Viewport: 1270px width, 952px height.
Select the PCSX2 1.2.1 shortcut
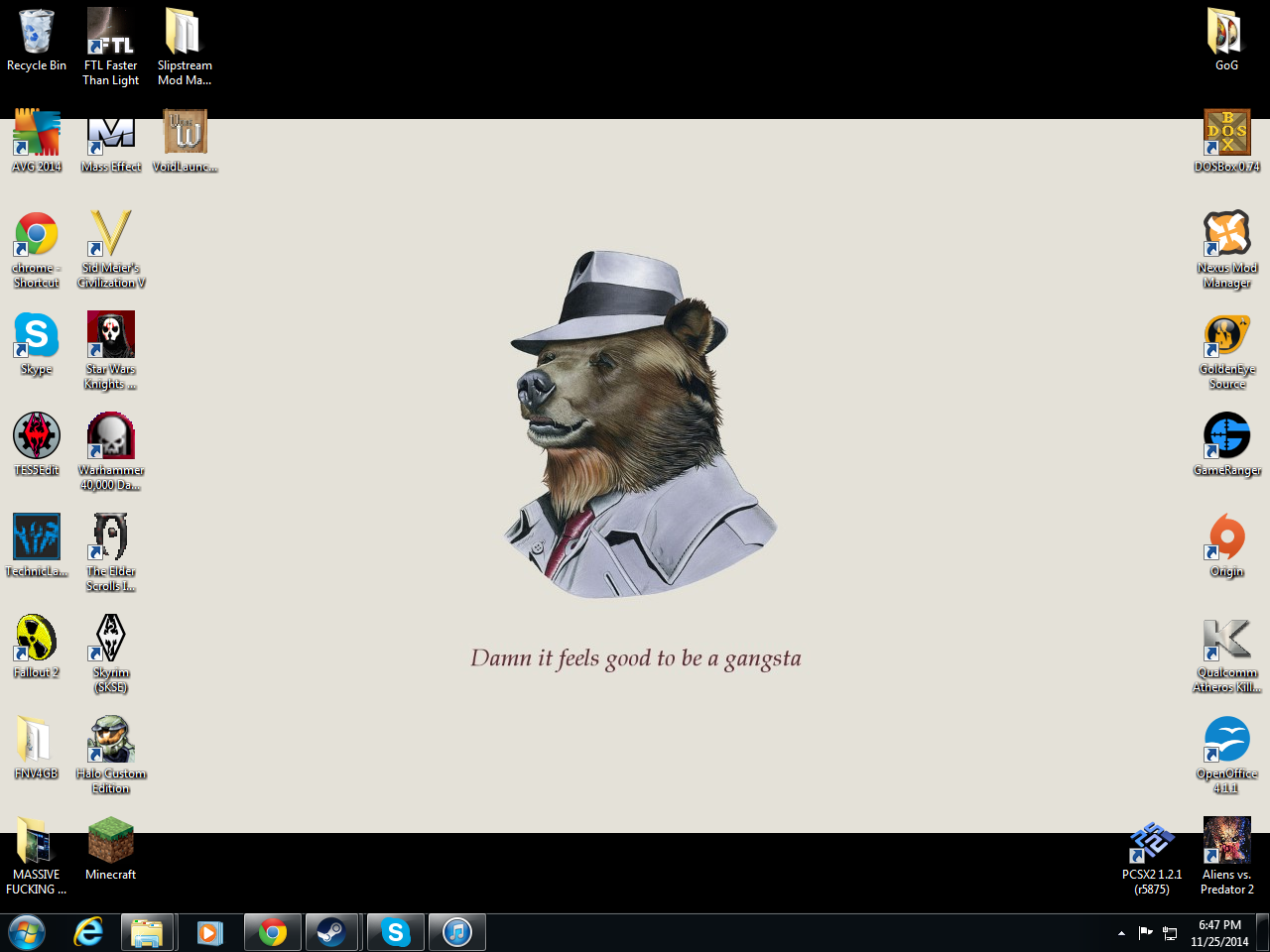pos(1152,857)
